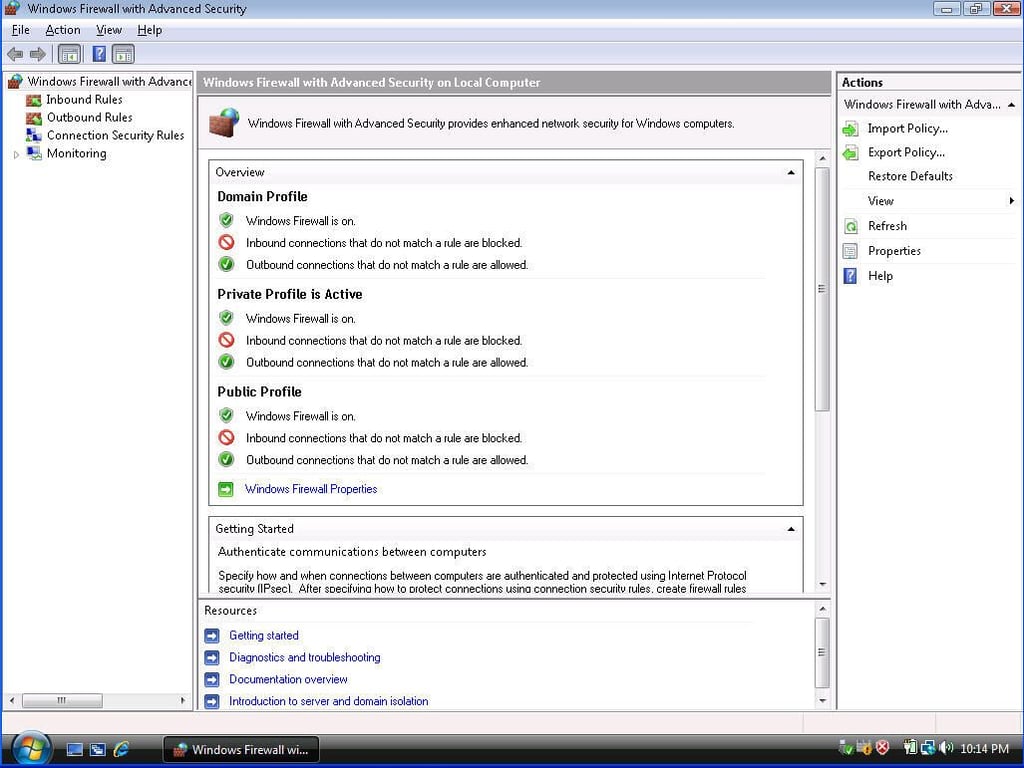Toggle the Show/Hide Action Pane toolbar icon
The width and height of the screenshot is (1024, 768).
[x=123, y=54]
